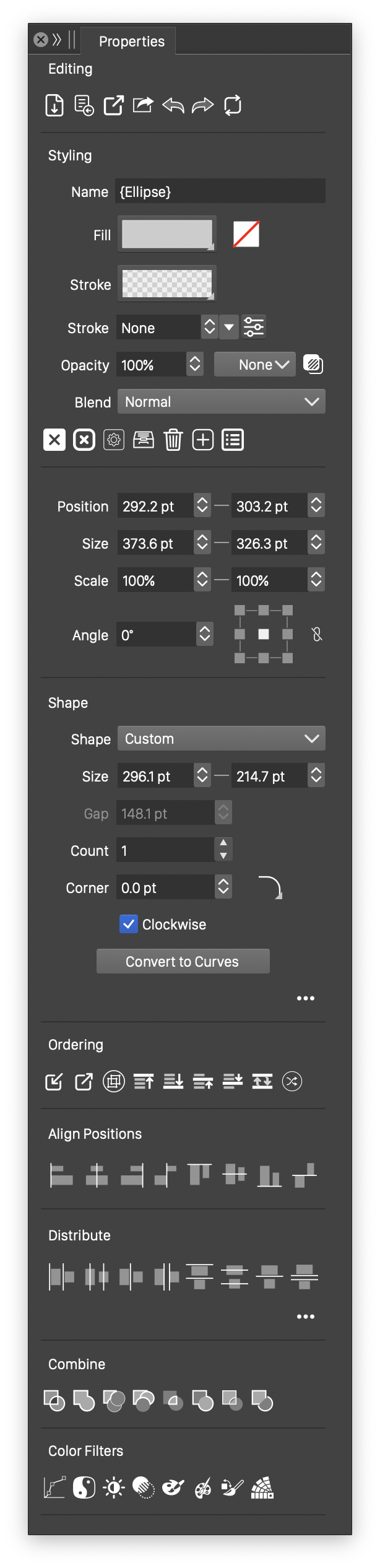Click the curves color filter icon
Screen dimensions: 380x1568
pos(54,1487)
